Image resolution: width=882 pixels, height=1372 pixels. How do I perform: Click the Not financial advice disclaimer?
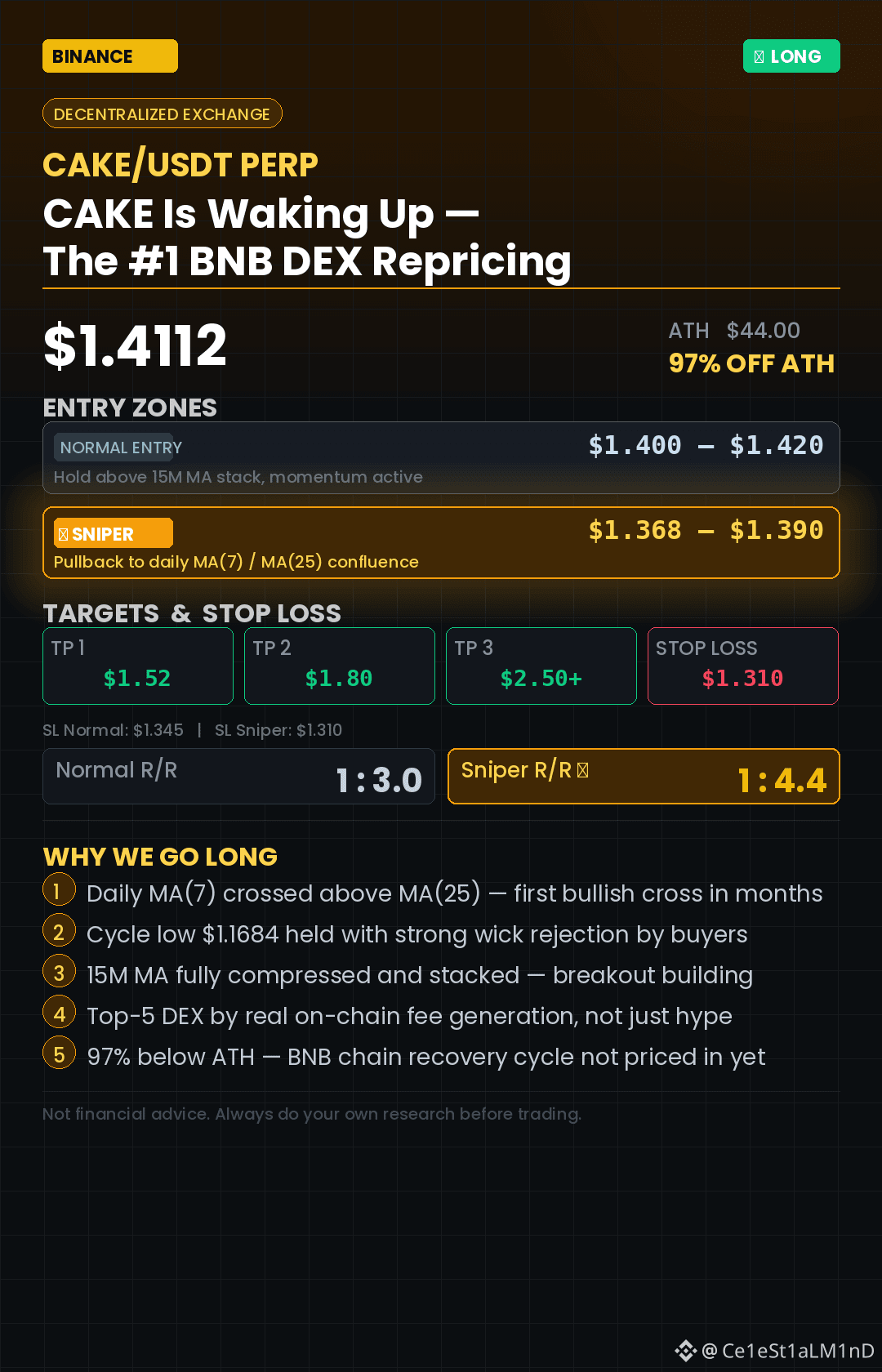[x=312, y=1114]
